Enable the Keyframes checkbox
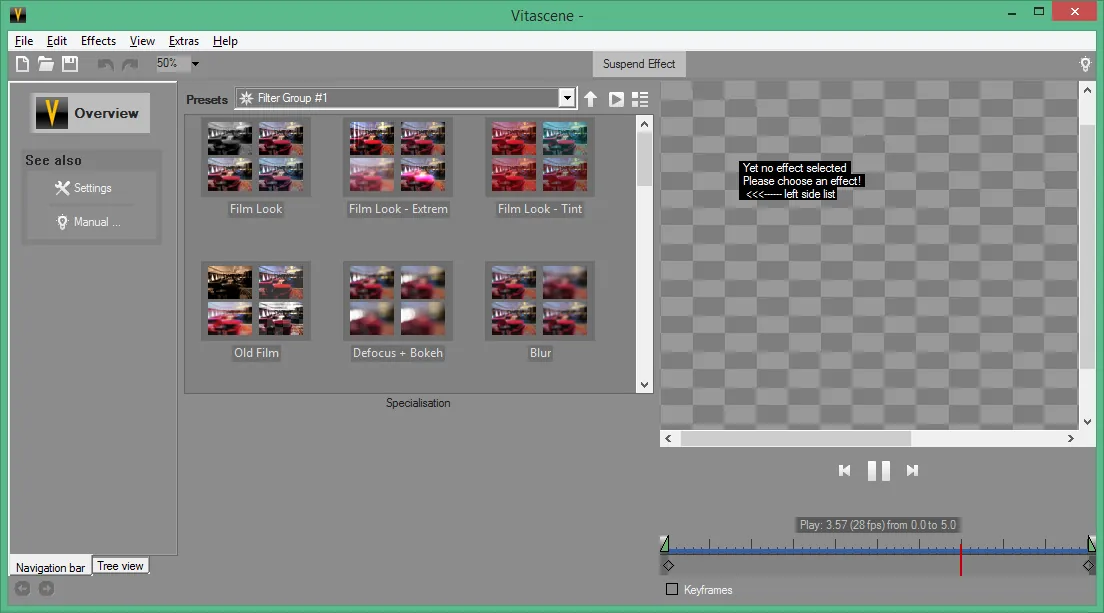The height and width of the screenshot is (613, 1104). pos(672,589)
